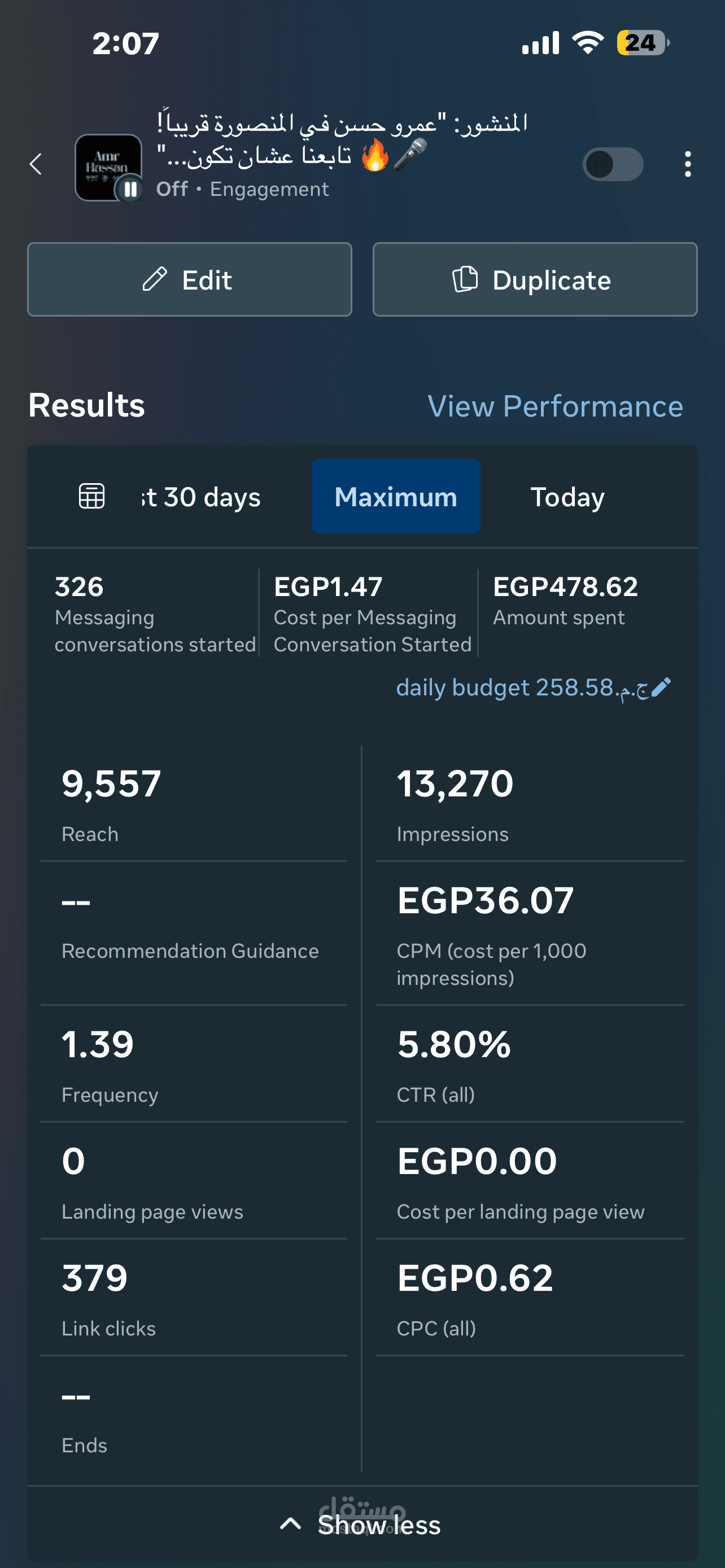Image resolution: width=725 pixels, height=1568 pixels.
Task: Collapse results with Show less
Action: click(x=378, y=1525)
